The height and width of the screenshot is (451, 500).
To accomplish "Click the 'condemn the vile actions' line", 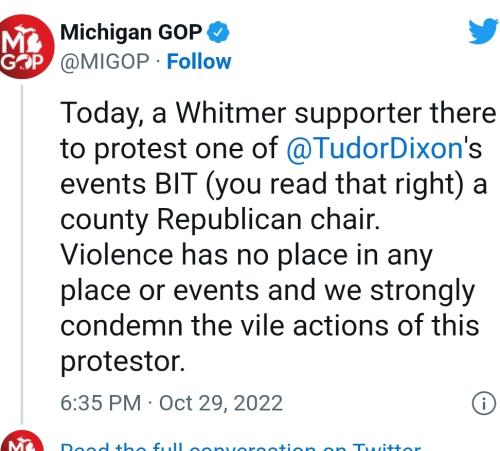I will tap(270, 325).
